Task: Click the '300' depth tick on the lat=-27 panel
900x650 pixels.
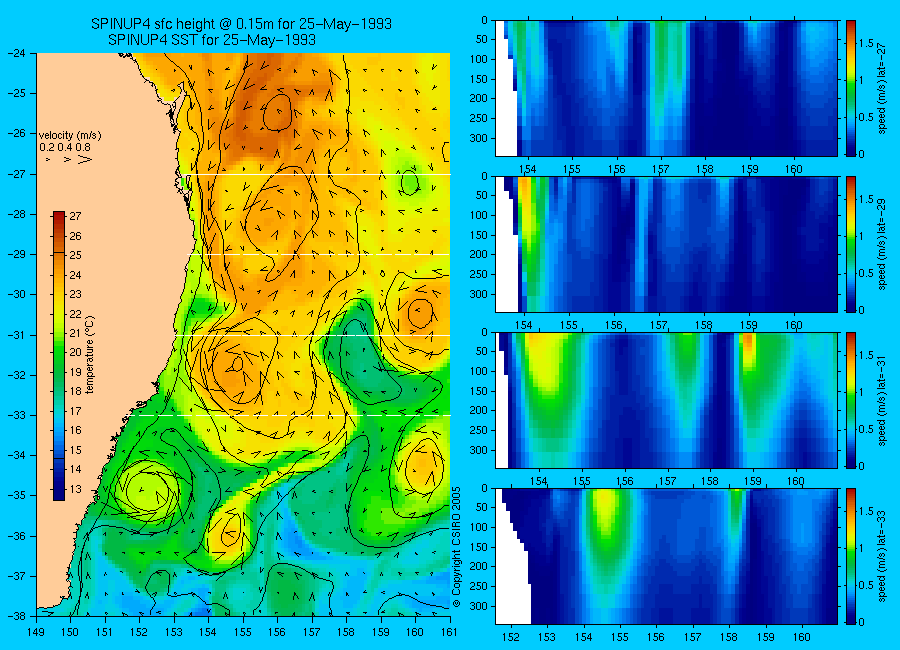Action: pos(479,138)
